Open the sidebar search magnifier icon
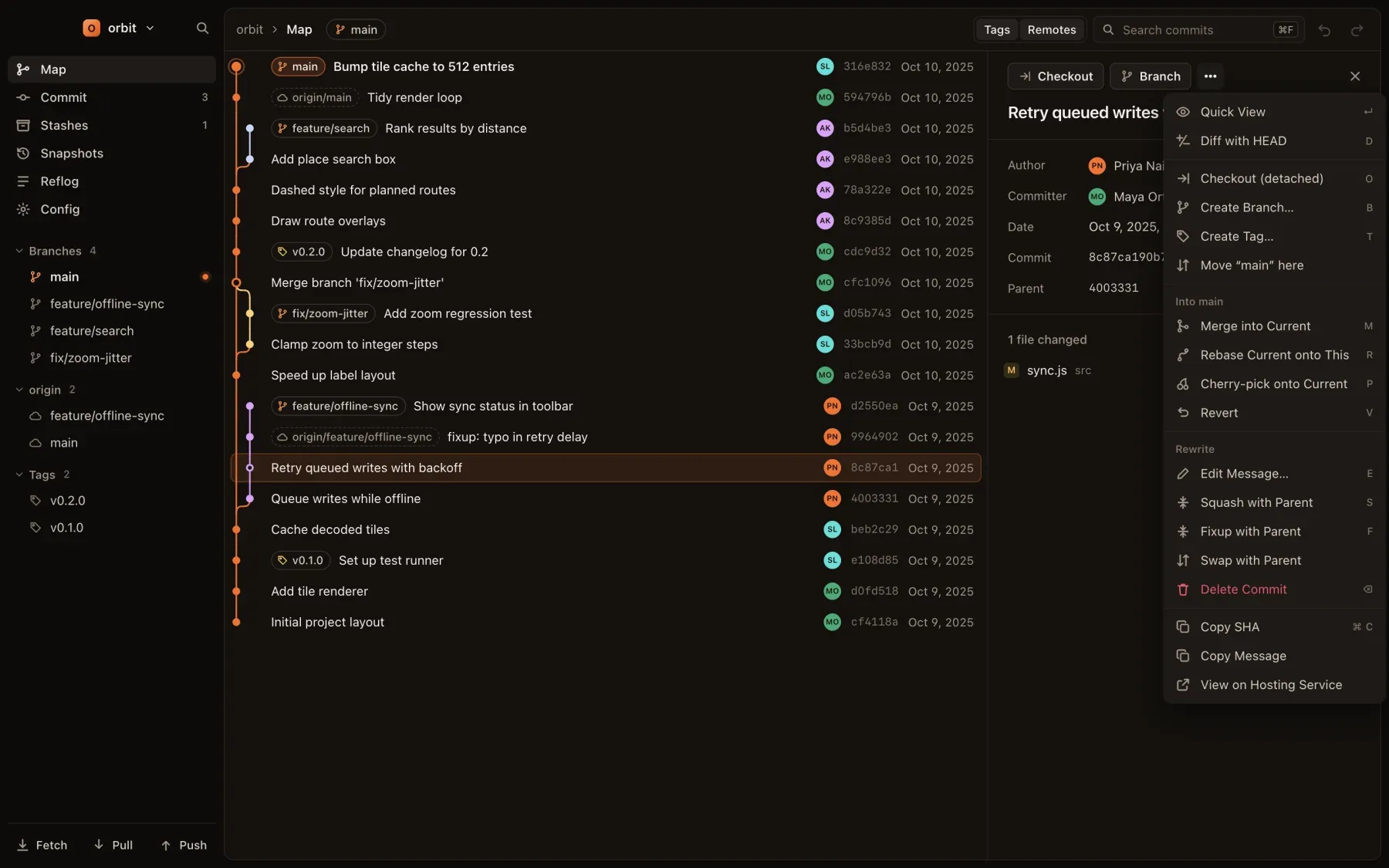This screenshot has width=1389, height=868. pos(202,28)
